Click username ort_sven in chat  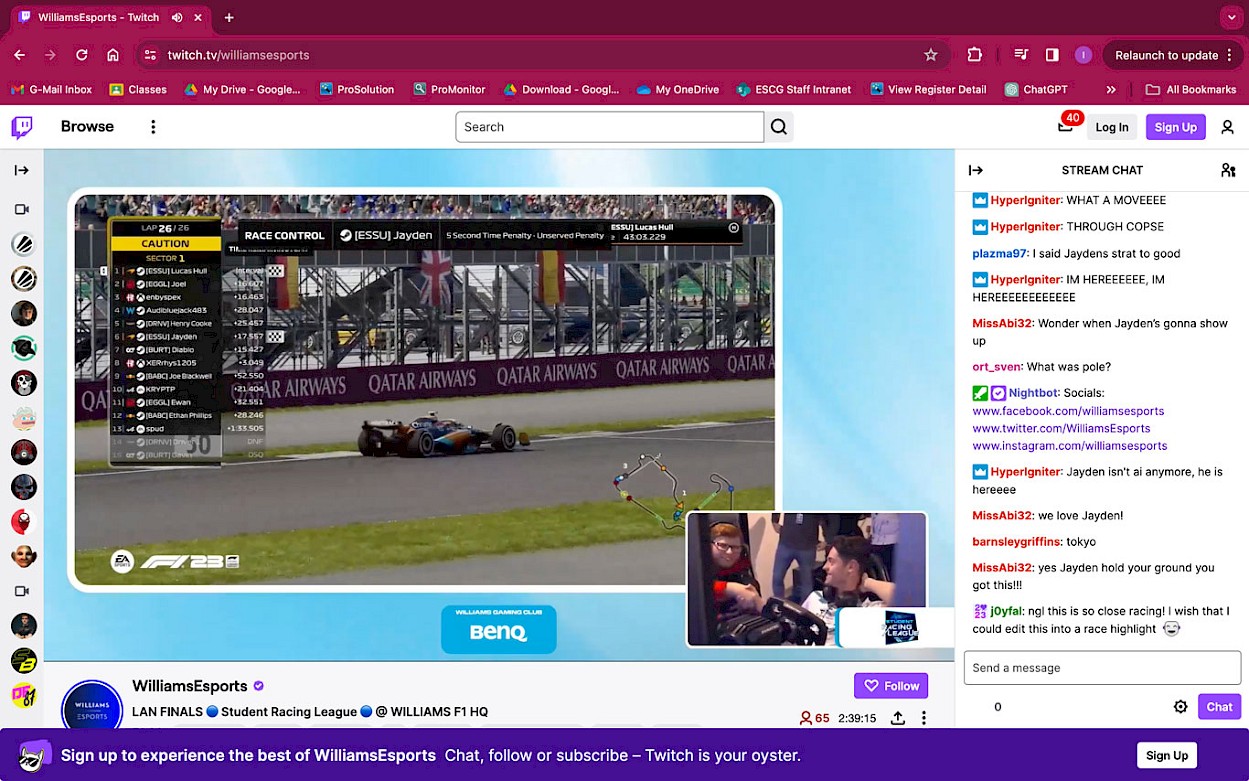click(996, 367)
